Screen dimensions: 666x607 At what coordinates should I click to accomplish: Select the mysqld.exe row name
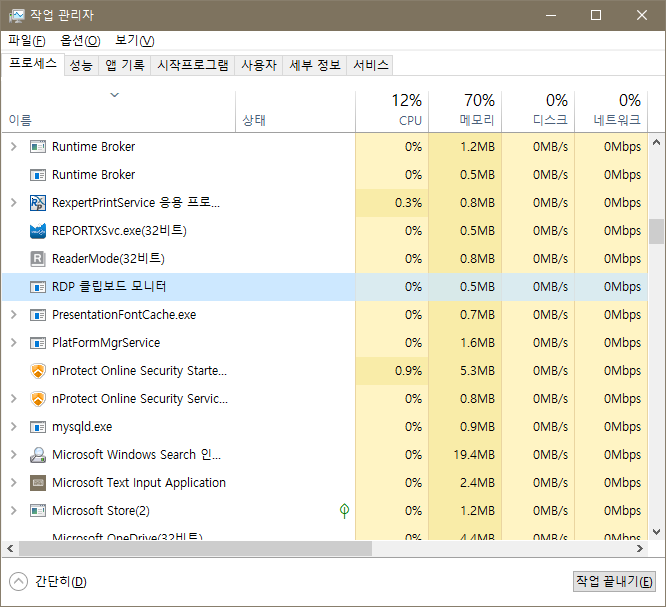tap(82, 427)
